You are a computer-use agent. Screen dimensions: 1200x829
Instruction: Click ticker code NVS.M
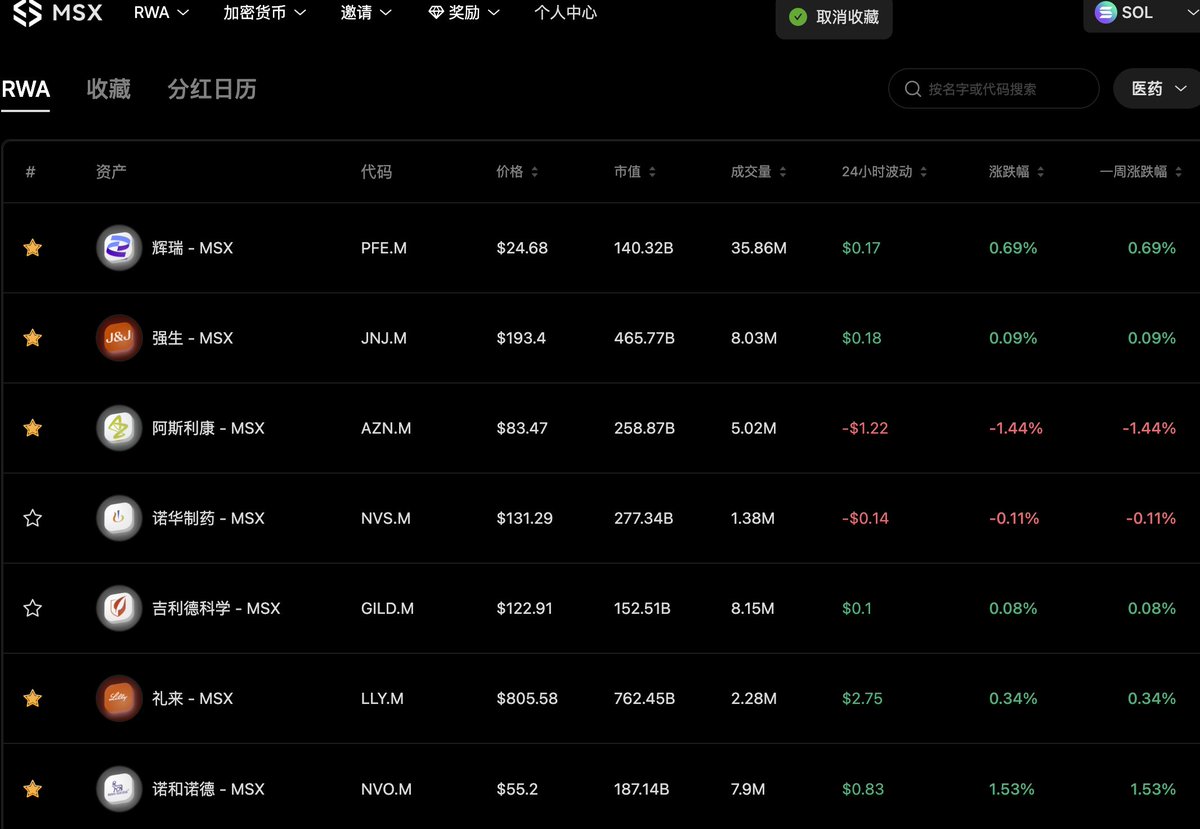386,518
